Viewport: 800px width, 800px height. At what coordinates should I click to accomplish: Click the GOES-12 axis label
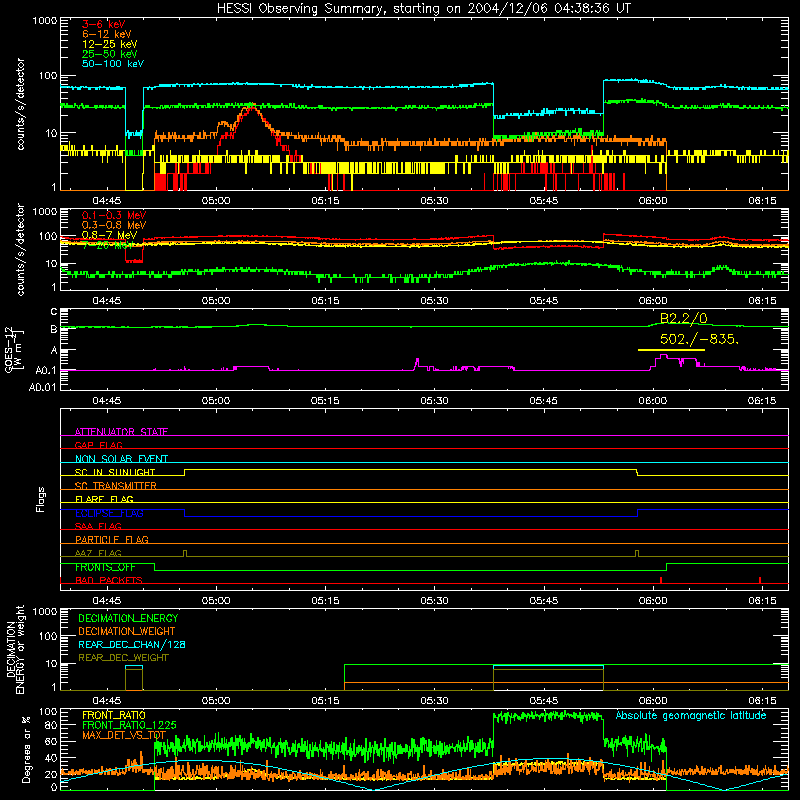[x=9, y=350]
